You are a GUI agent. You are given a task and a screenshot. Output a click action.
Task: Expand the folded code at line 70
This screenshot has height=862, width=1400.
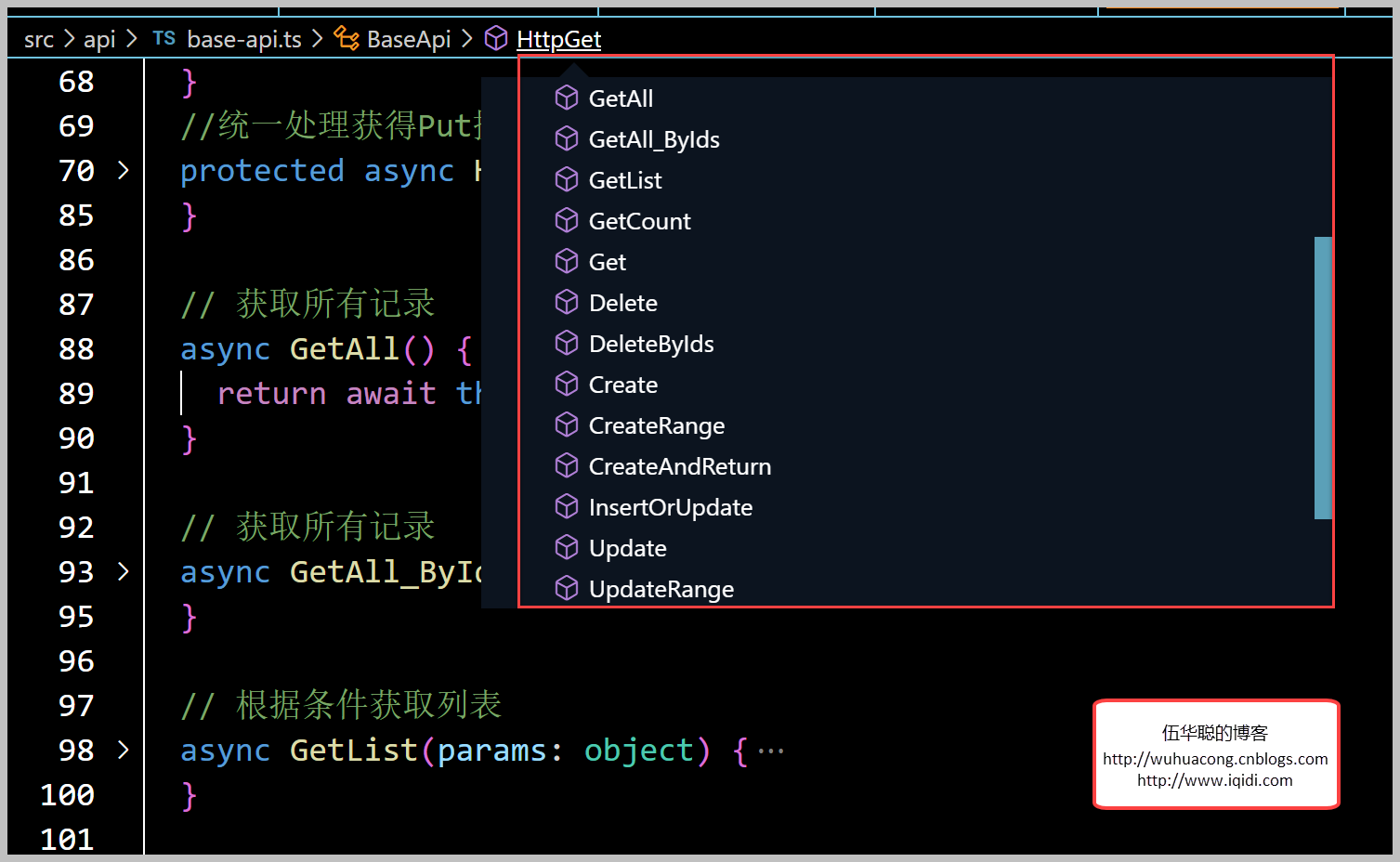124,170
